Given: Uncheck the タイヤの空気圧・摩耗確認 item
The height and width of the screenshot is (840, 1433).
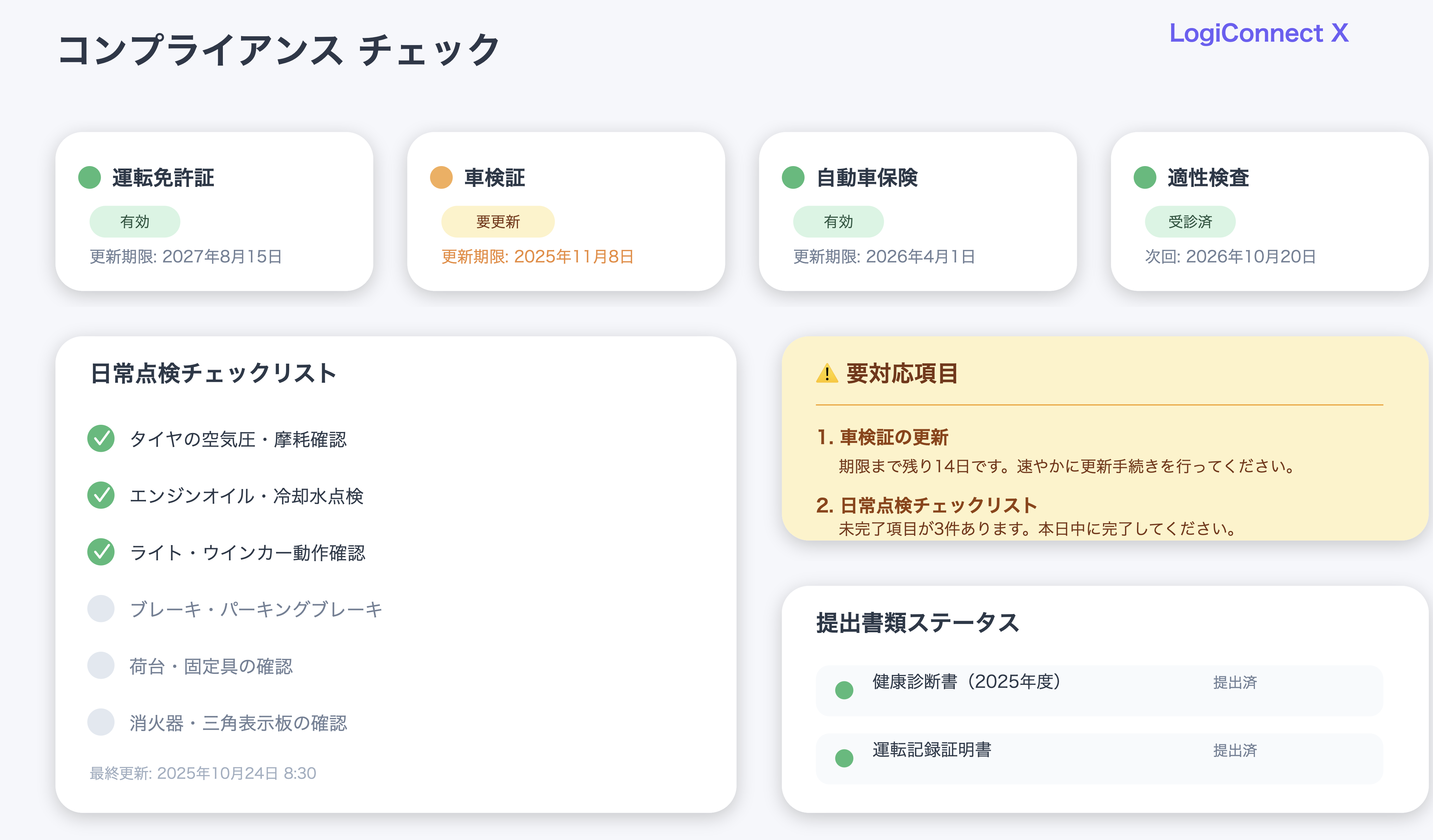Looking at the screenshot, I should [x=101, y=439].
